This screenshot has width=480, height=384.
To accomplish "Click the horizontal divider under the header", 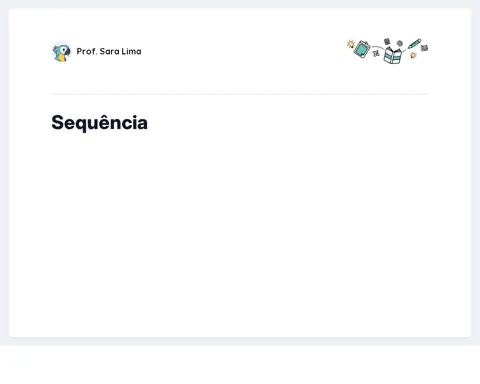I will click(240, 94).
